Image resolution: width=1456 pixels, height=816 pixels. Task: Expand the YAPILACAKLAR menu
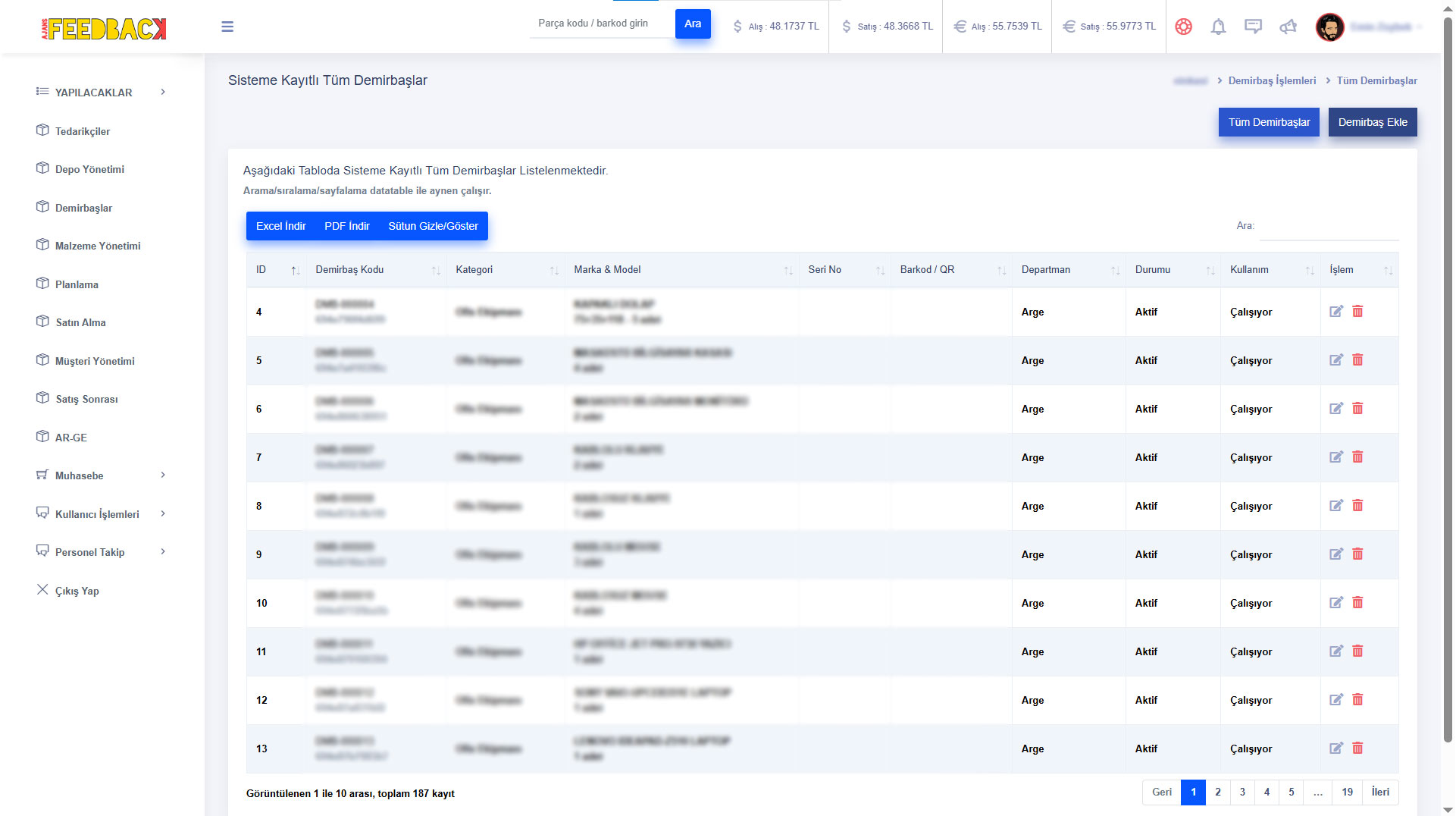click(x=102, y=93)
